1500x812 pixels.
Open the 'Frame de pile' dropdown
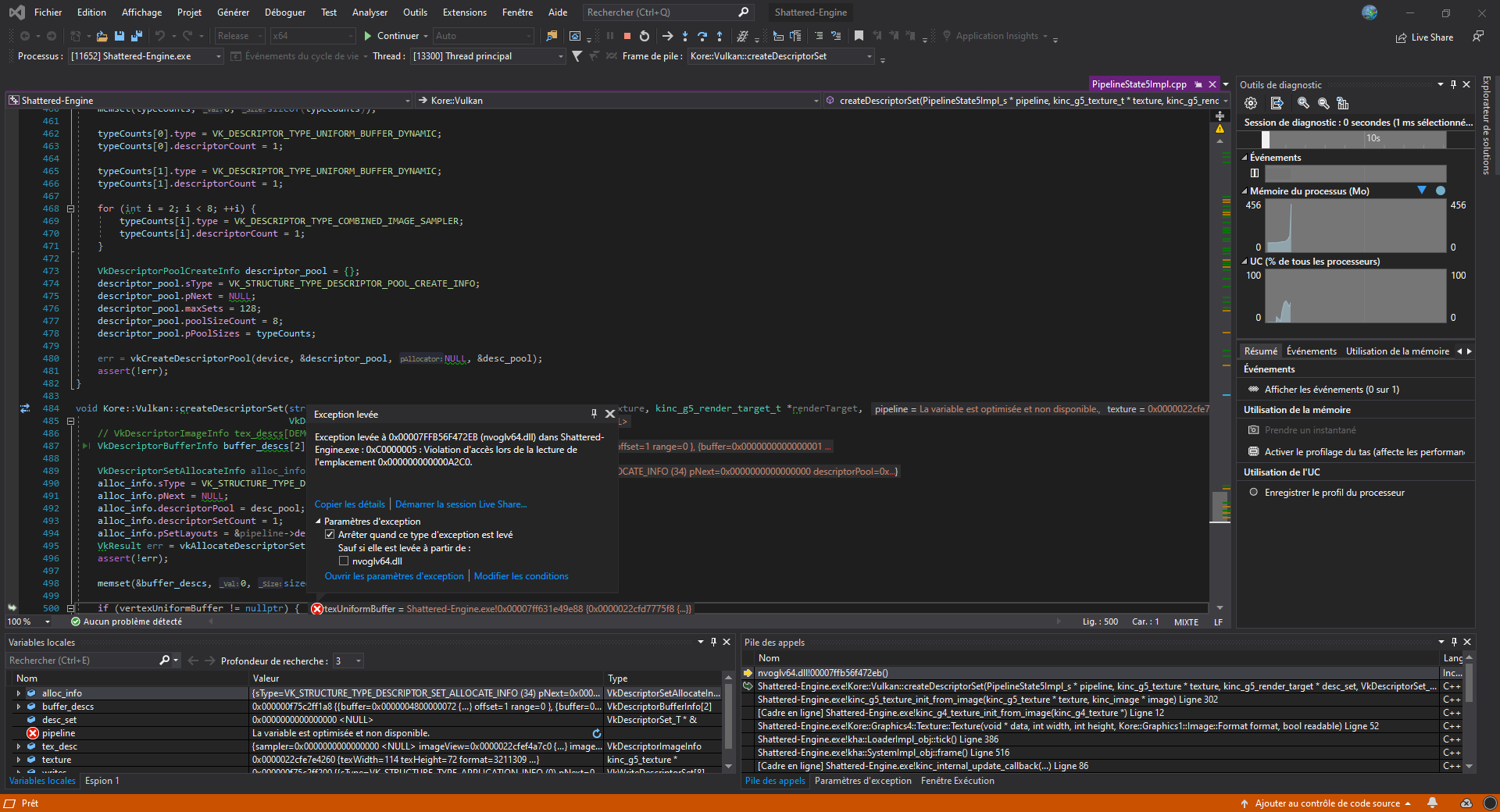click(x=868, y=55)
